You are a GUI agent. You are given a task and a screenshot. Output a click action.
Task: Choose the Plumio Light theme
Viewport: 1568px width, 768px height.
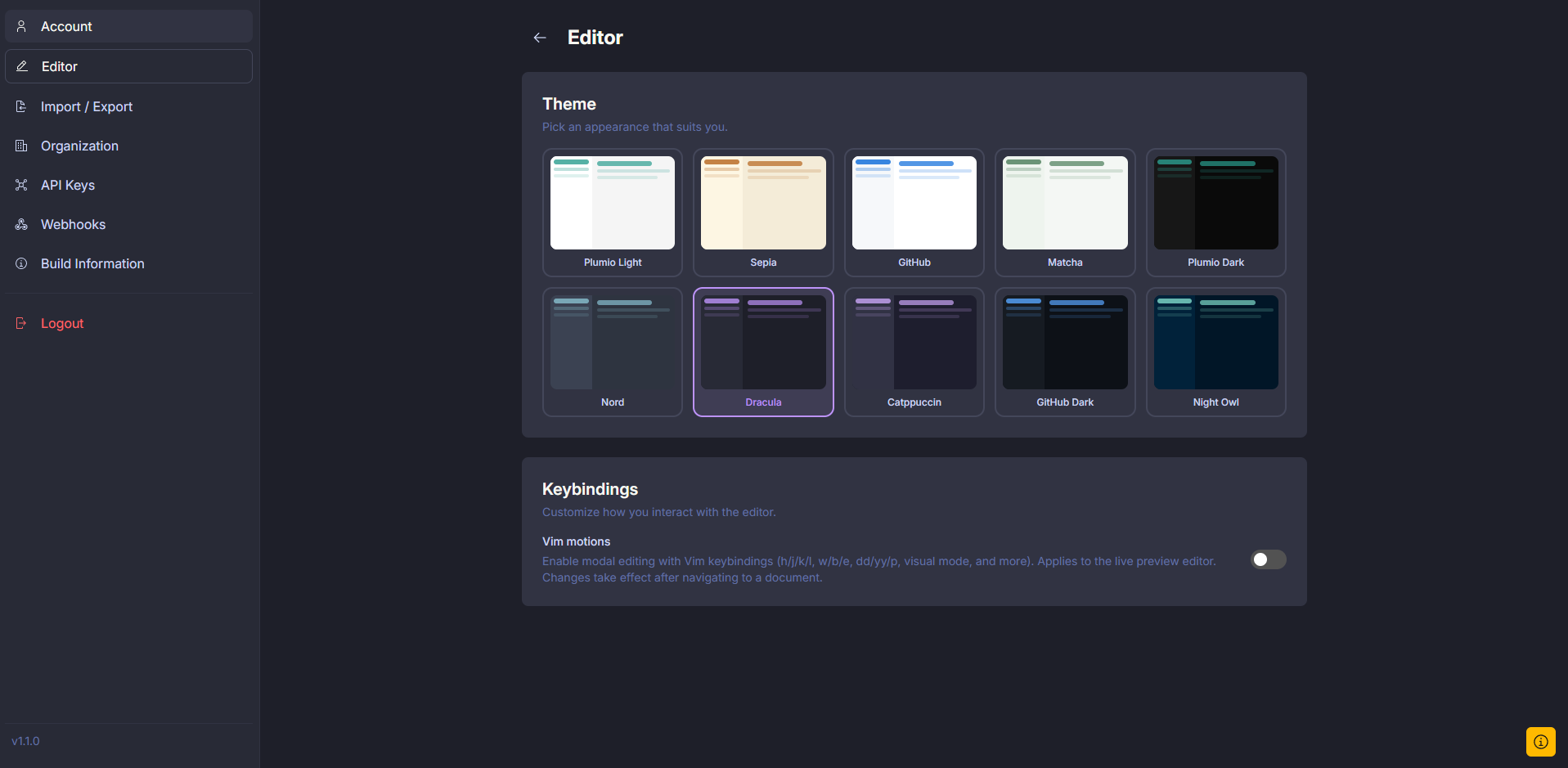(x=613, y=213)
